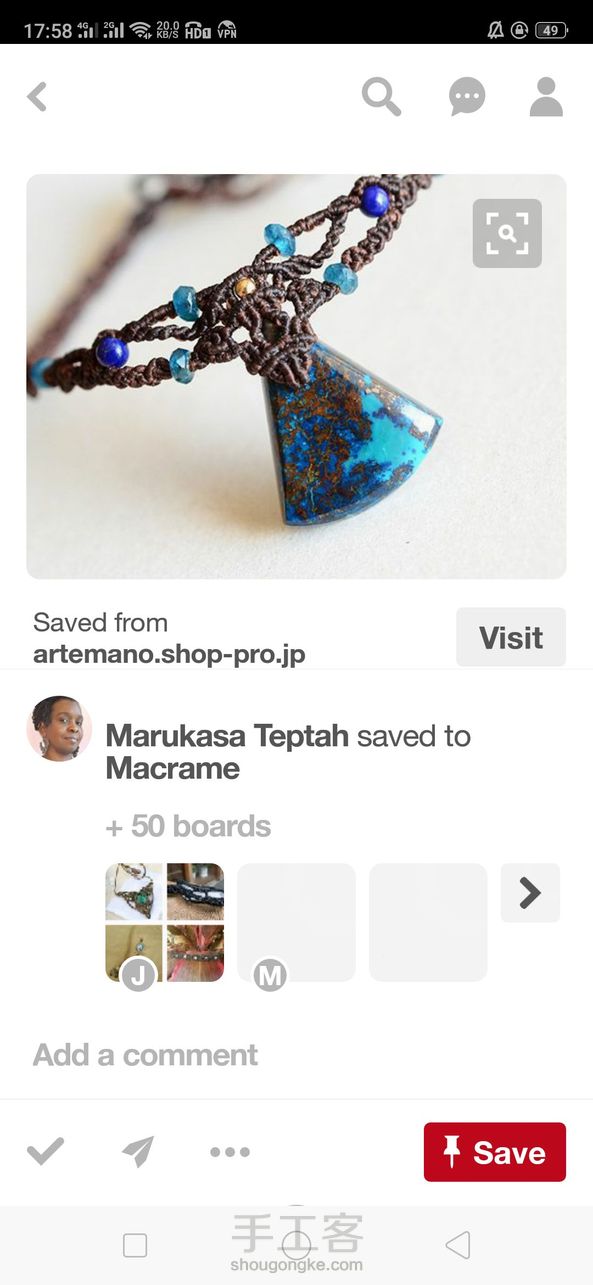593x1285 pixels.
Task: Show more boards with right chevron
Action: (x=530, y=893)
